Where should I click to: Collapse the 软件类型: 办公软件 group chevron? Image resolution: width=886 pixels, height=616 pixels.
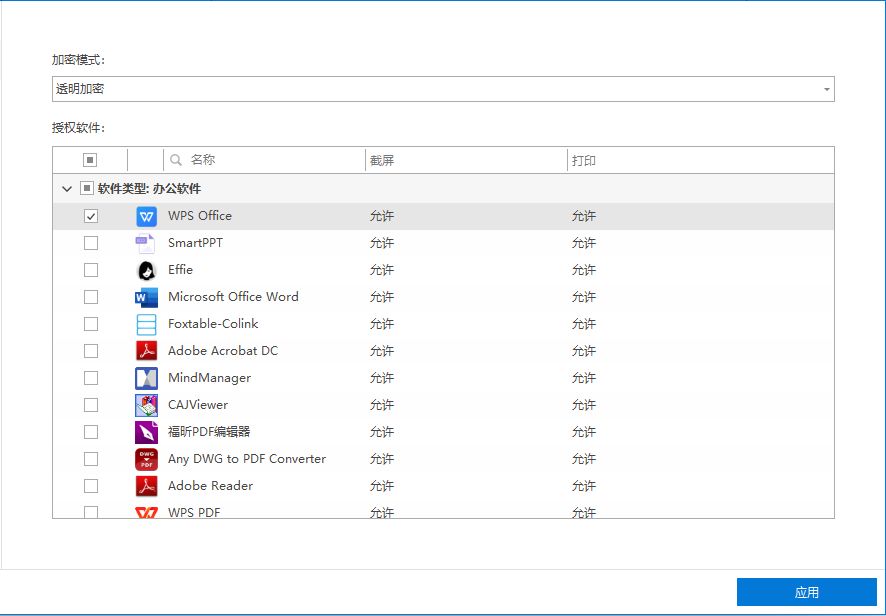(x=67, y=189)
